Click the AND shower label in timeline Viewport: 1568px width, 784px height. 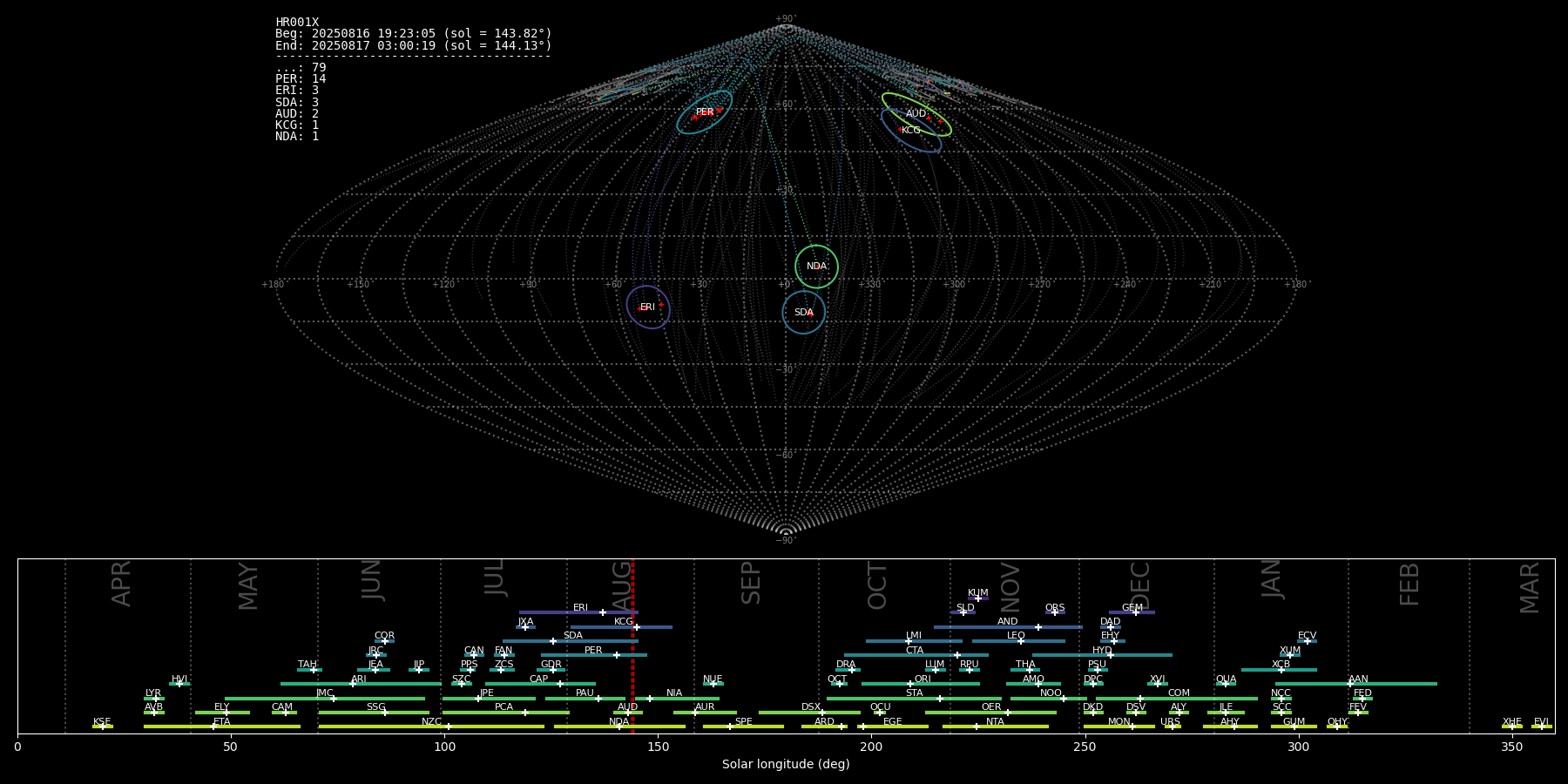1008,622
